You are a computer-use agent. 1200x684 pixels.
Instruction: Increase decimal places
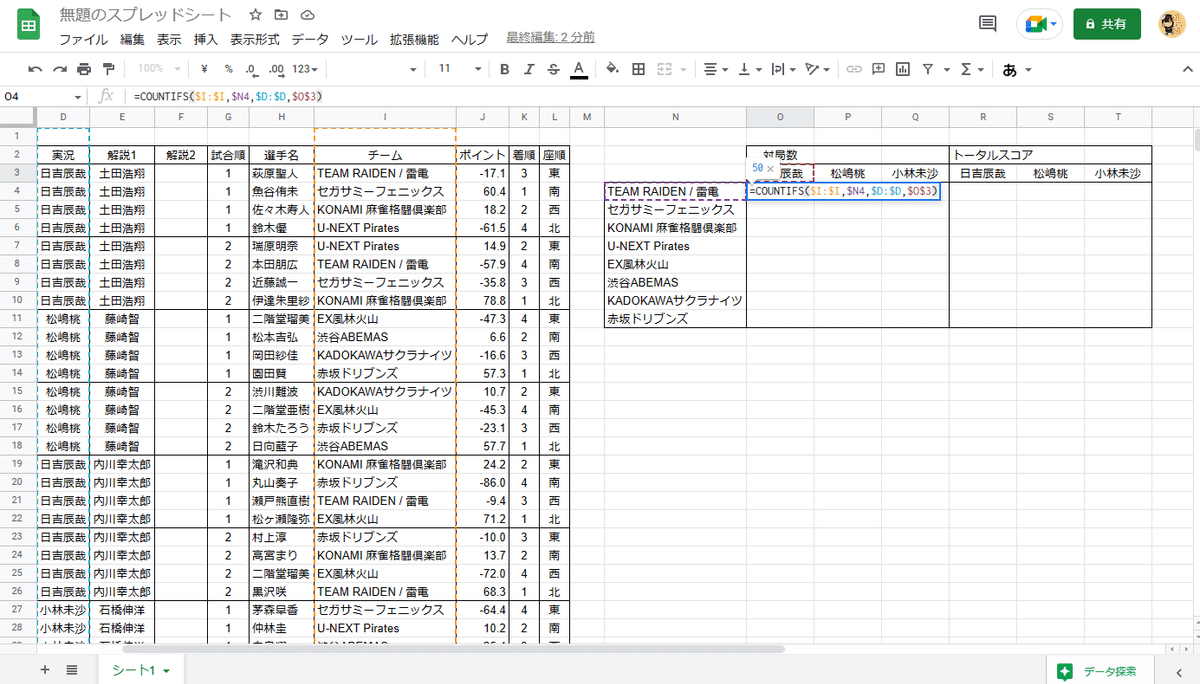276,69
